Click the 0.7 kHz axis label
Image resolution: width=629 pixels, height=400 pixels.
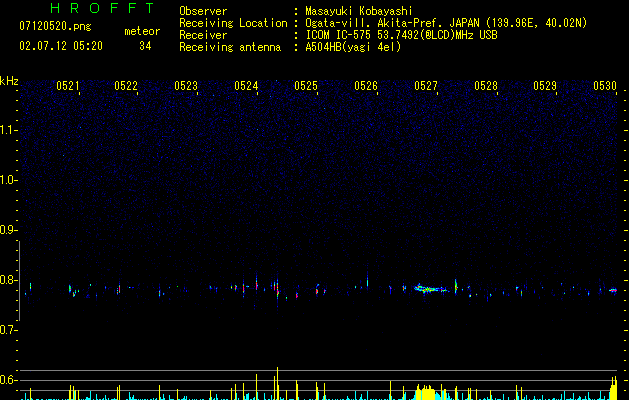click(x=8, y=330)
